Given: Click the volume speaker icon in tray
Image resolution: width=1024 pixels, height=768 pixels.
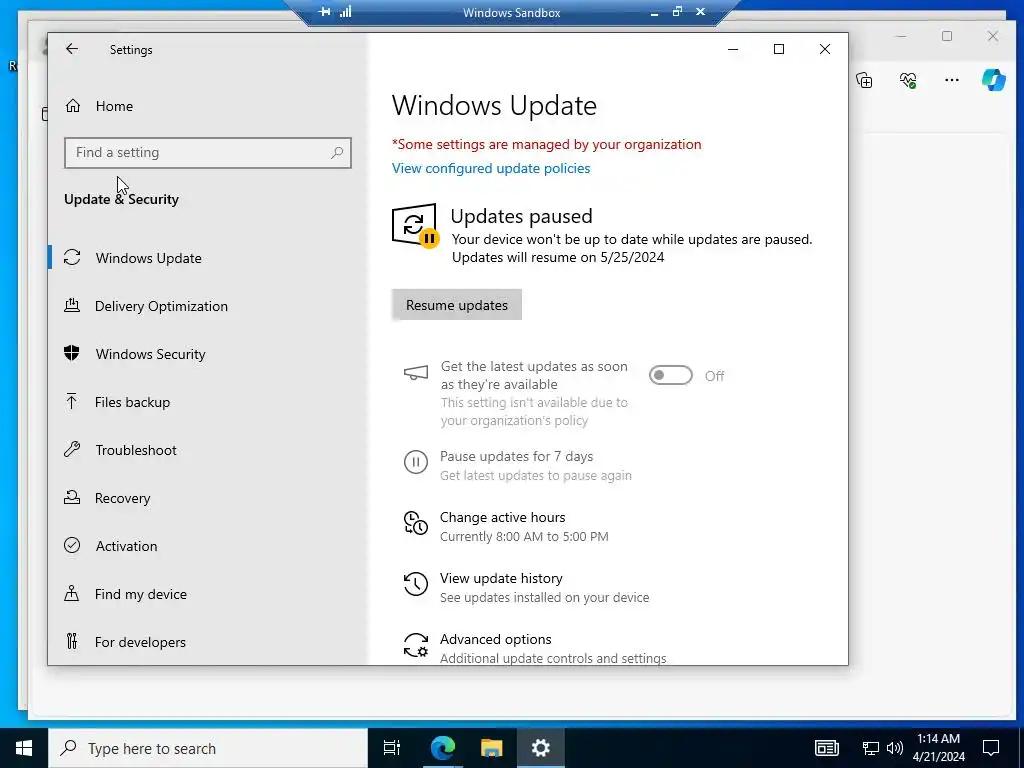Looking at the screenshot, I should click(895, 748).
